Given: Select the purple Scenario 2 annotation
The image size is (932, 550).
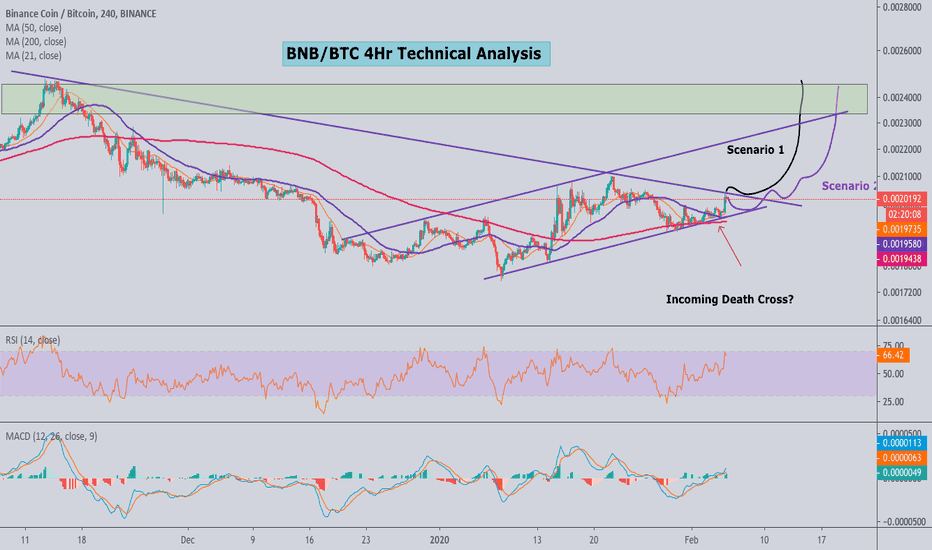Looking at the screenshot, I should pos(849,186).
